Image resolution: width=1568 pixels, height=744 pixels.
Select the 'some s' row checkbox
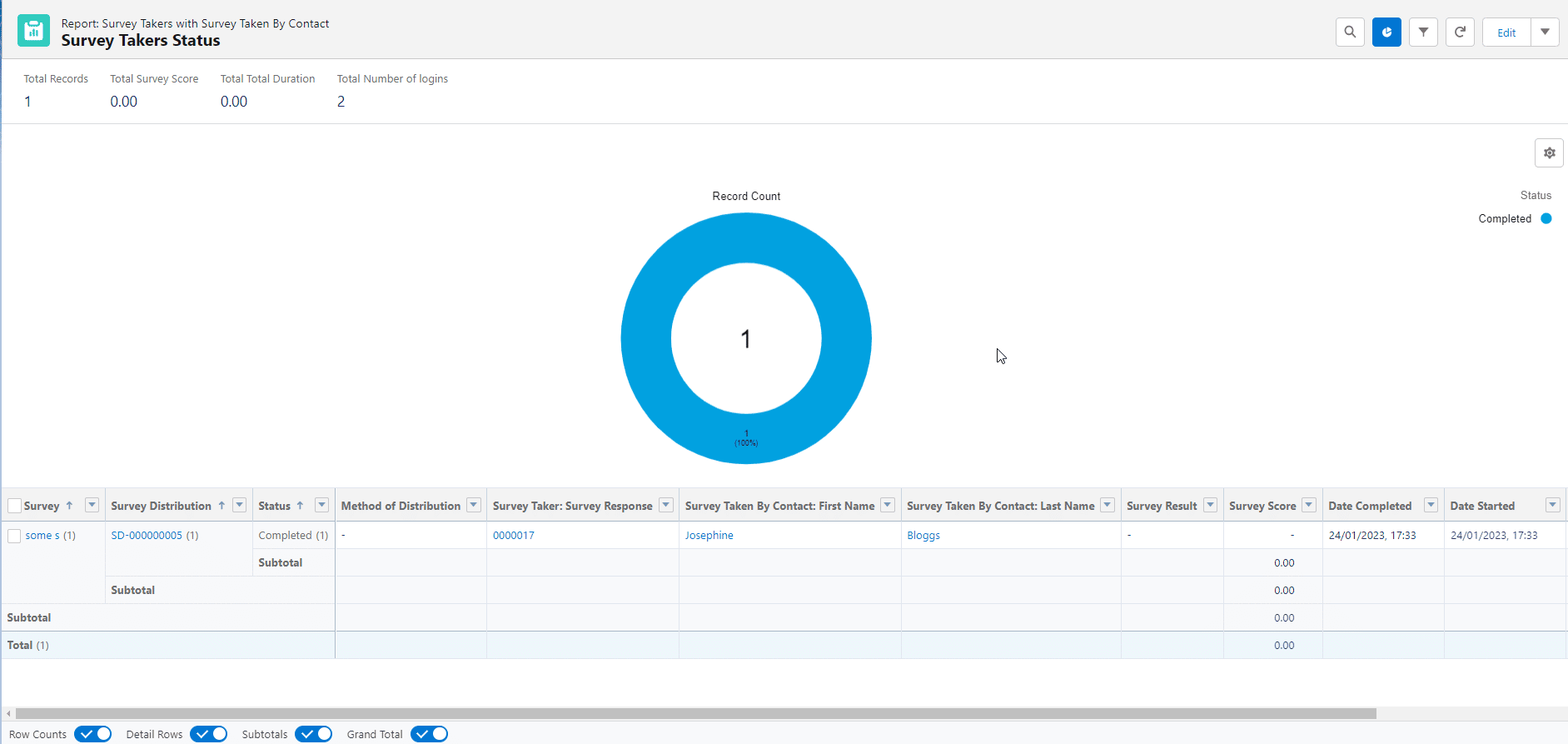(x=14, y=536)
